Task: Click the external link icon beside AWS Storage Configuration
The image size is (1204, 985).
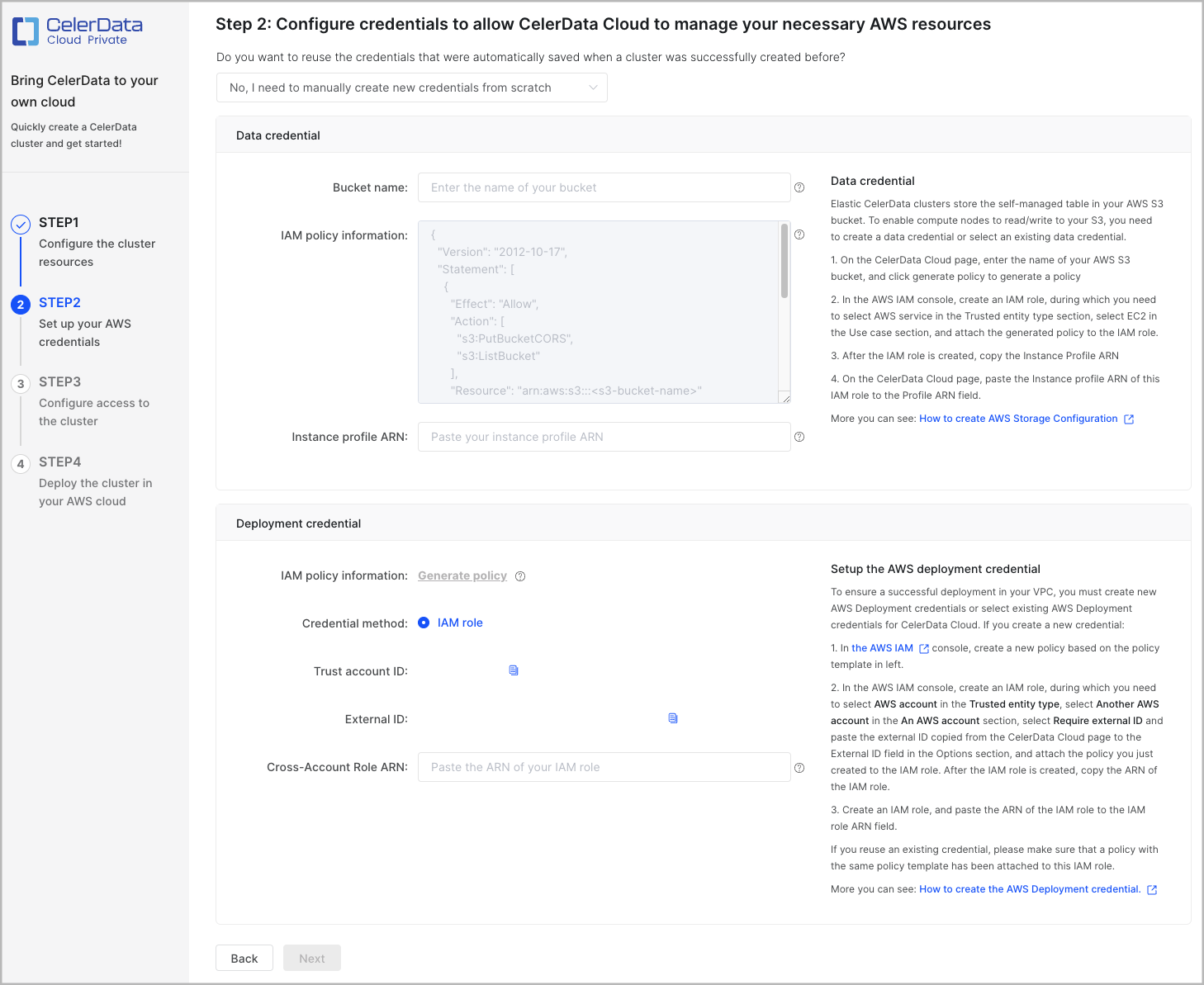Action: (x=1129, y=419)
